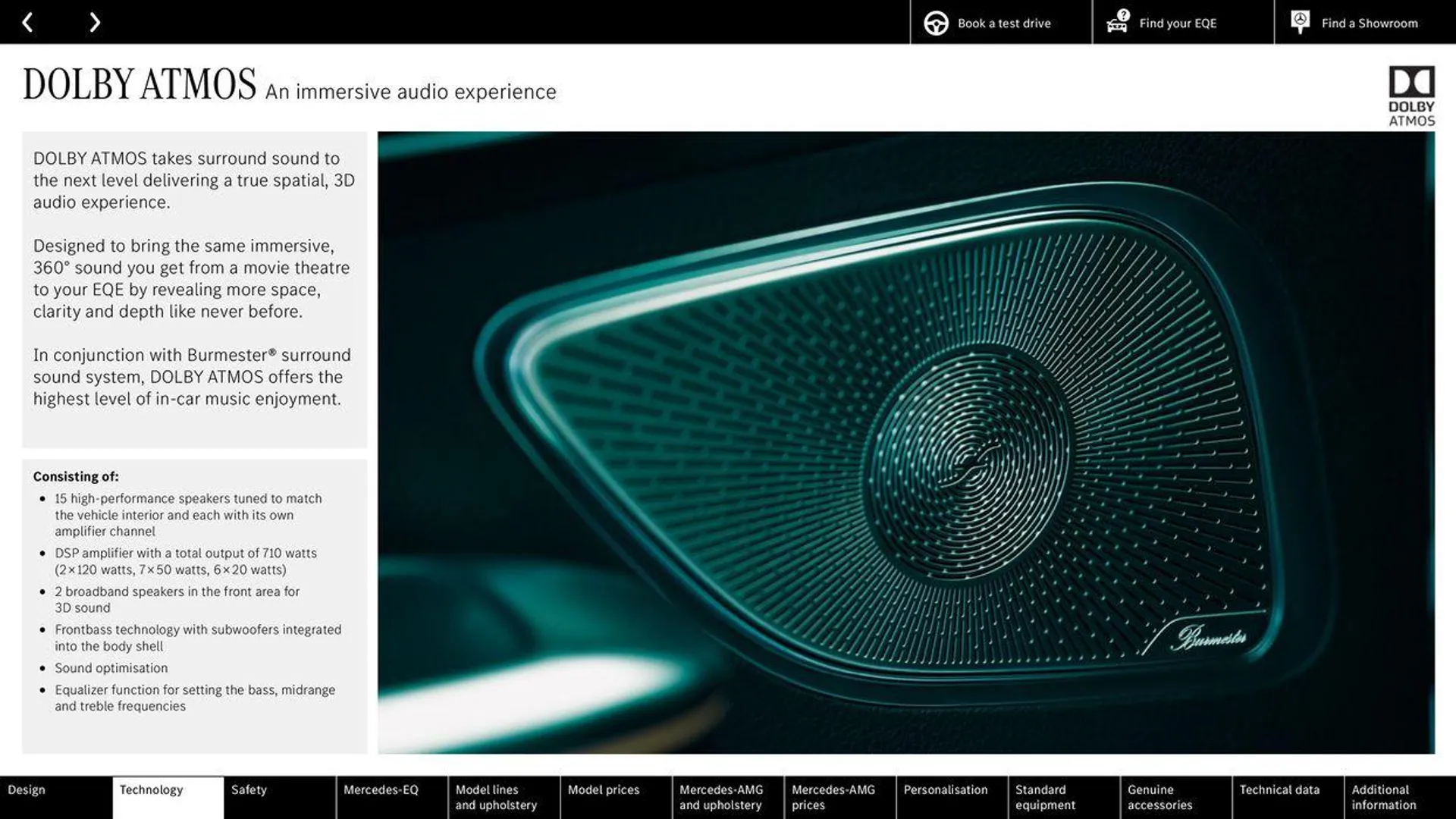The image size is (1456, 819).
Task: Click the 'Equalizer function' bullet
Action: [195, 698]
